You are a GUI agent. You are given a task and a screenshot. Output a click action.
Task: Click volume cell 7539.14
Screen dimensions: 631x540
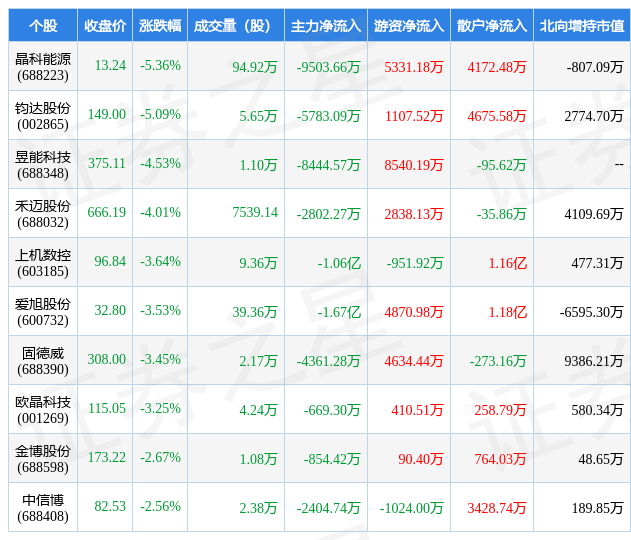click(x=255, y=212)
